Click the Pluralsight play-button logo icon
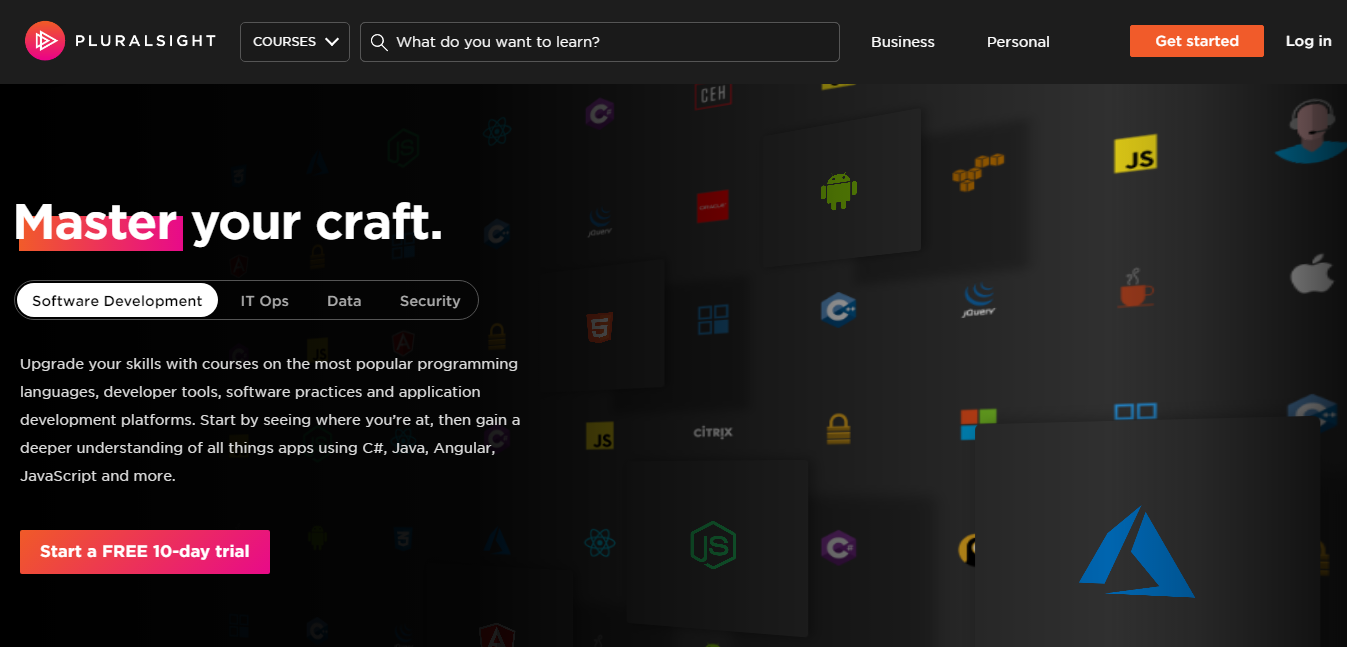Screen dimensions: 1347x647 tap(45, 41)
